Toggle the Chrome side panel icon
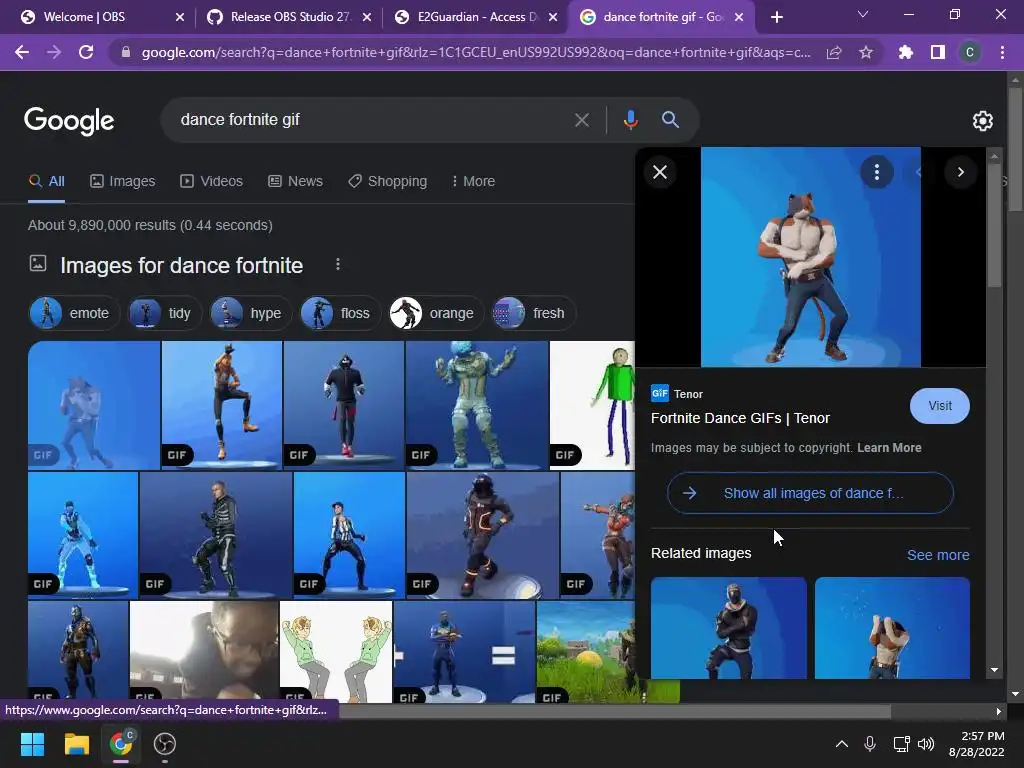The width and height of the screenshot is (1024, 768). [x=938, y=52]
